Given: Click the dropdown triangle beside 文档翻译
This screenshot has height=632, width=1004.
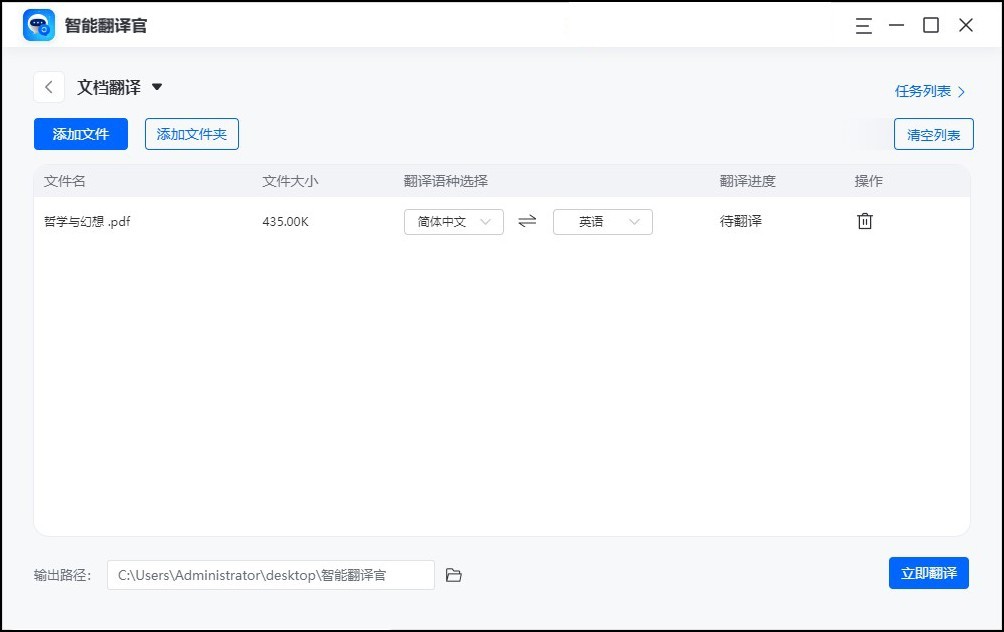Looking at the screenshot, I should (158, 87).
